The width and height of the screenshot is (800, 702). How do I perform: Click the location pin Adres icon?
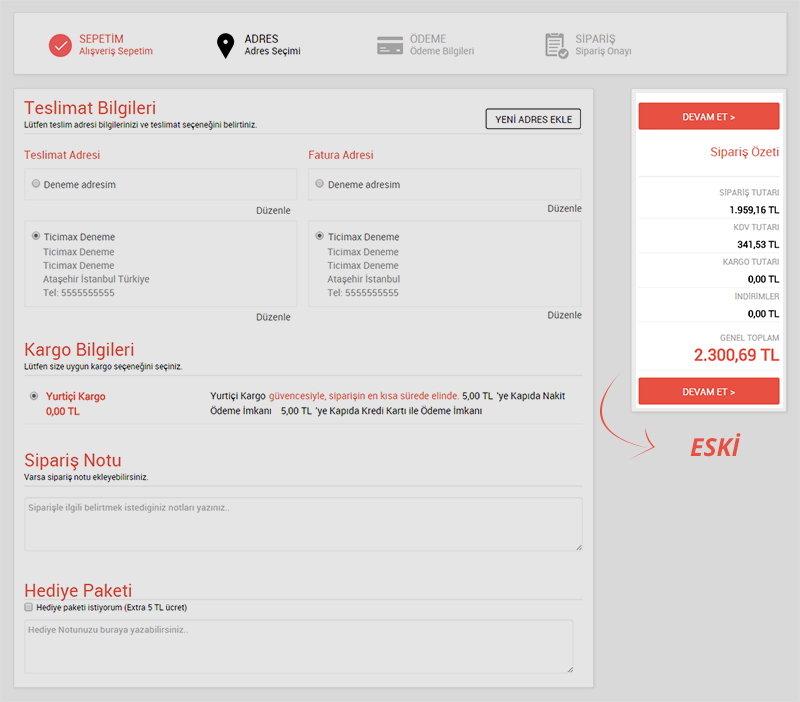pyautogui.click(x=225, y=45)
